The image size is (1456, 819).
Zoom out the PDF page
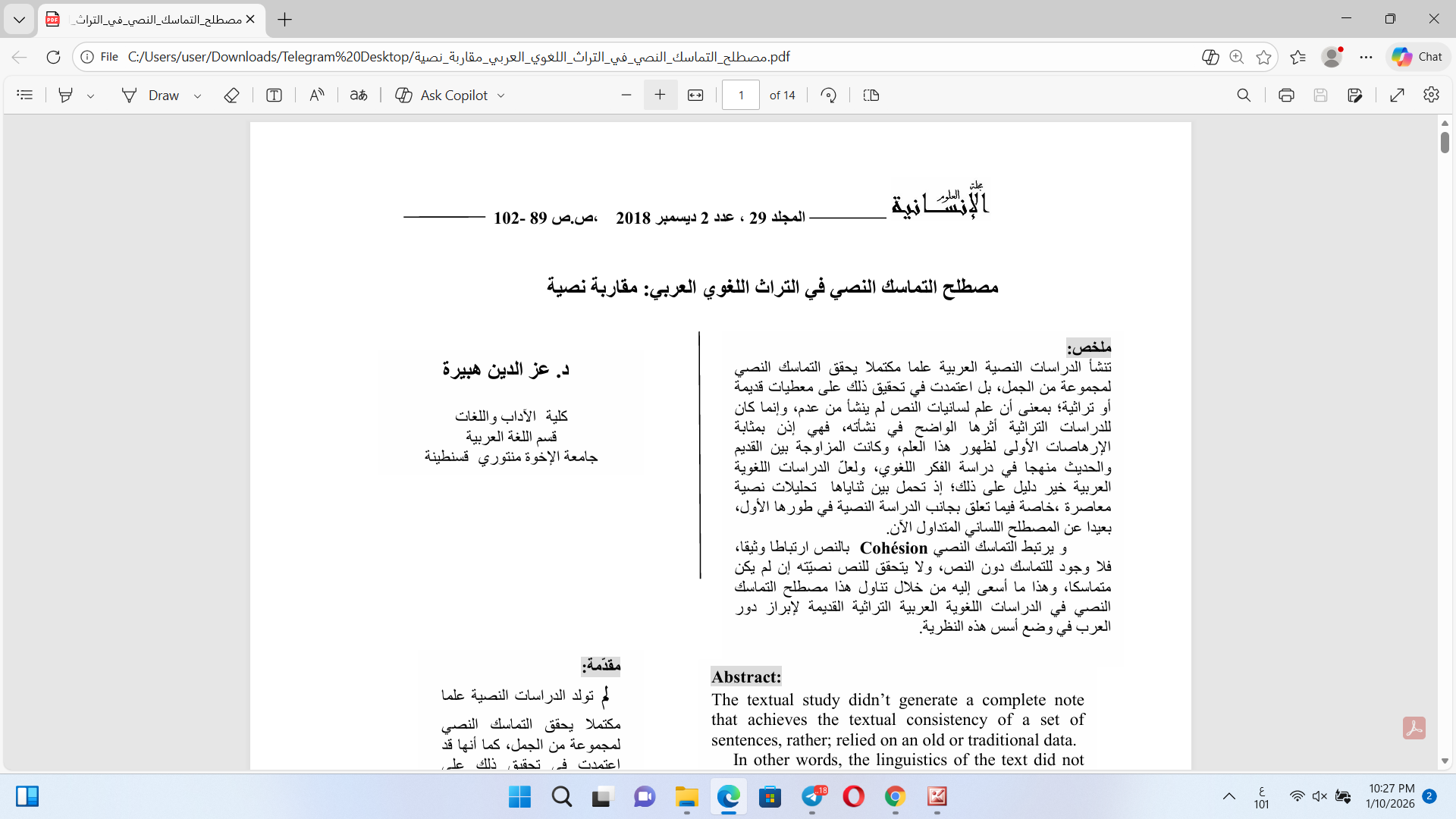click(626, 95)
